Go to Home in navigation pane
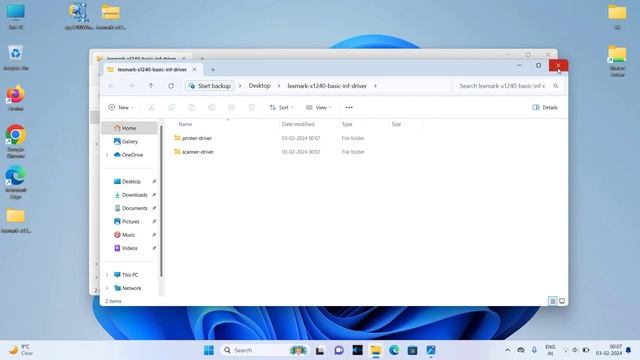 [x=129, y=128]
